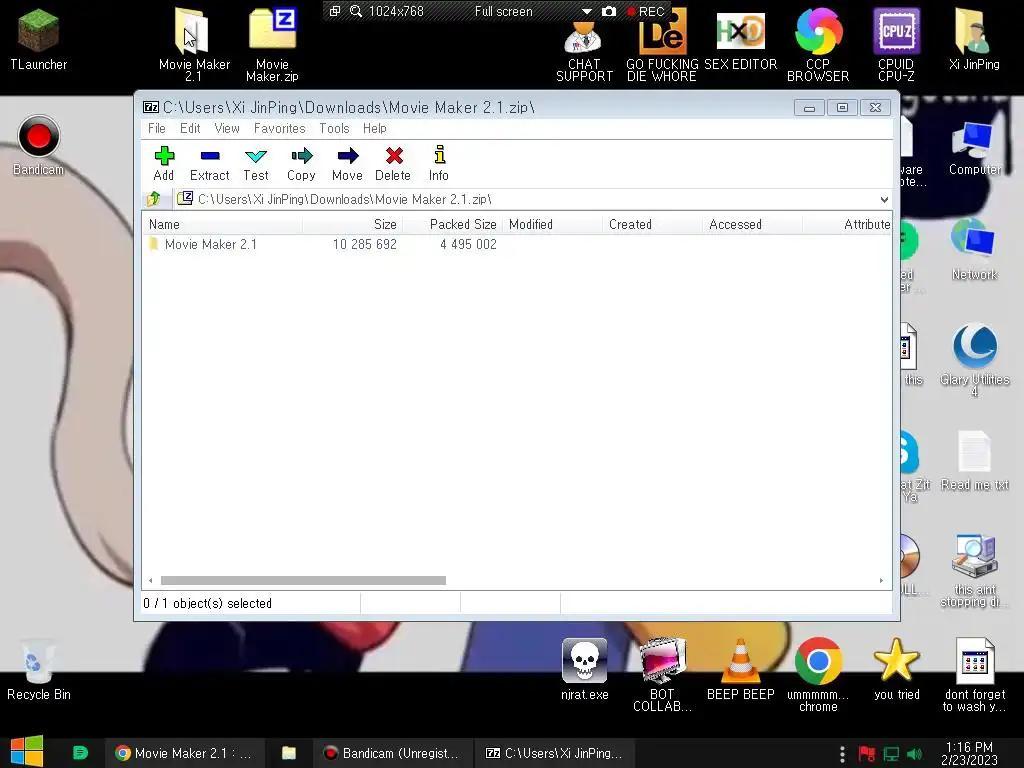The image size is (1024, 768).
Task: Sort by Name column header
Action: pos(222,224)
